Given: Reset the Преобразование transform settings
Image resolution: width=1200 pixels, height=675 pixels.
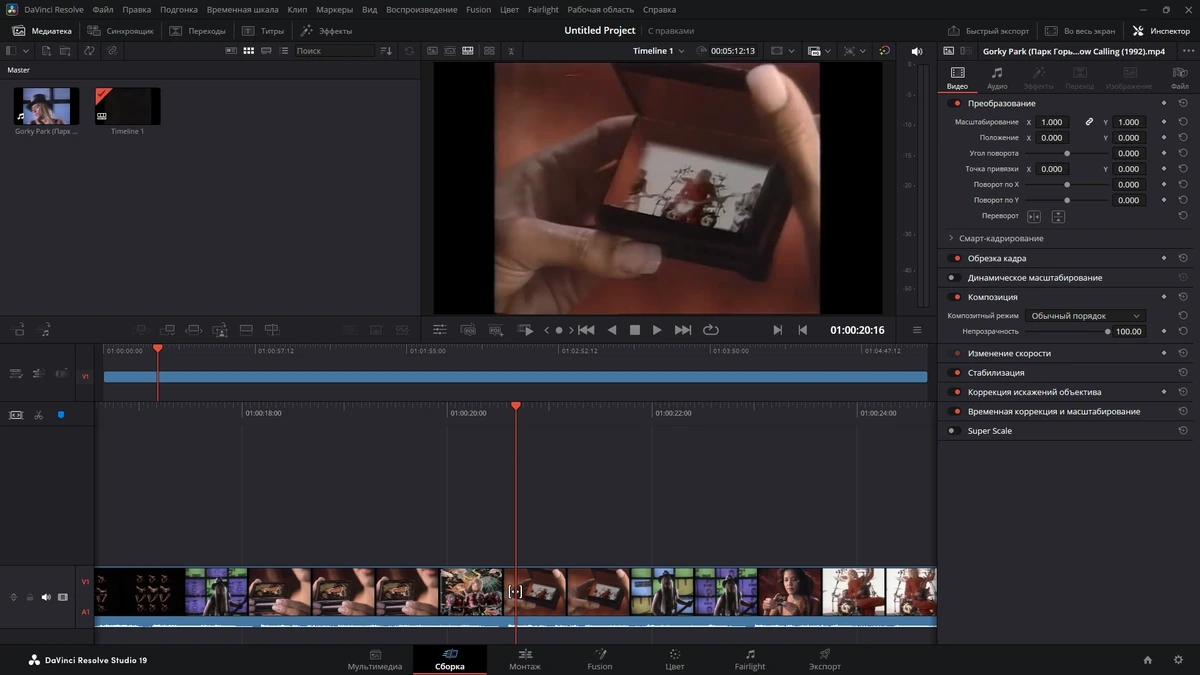Looking at the screenshot, I should (1183, 103).
